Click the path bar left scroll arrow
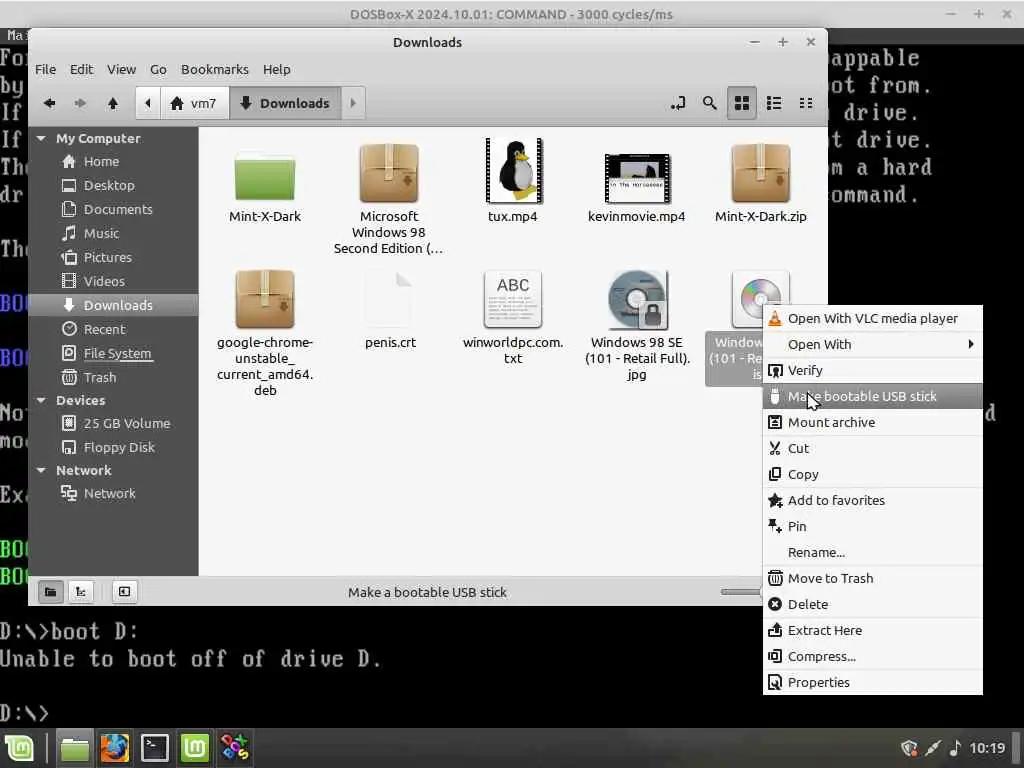The width and height of the screenshot is (1024, 768). click(x=148, y=103)
